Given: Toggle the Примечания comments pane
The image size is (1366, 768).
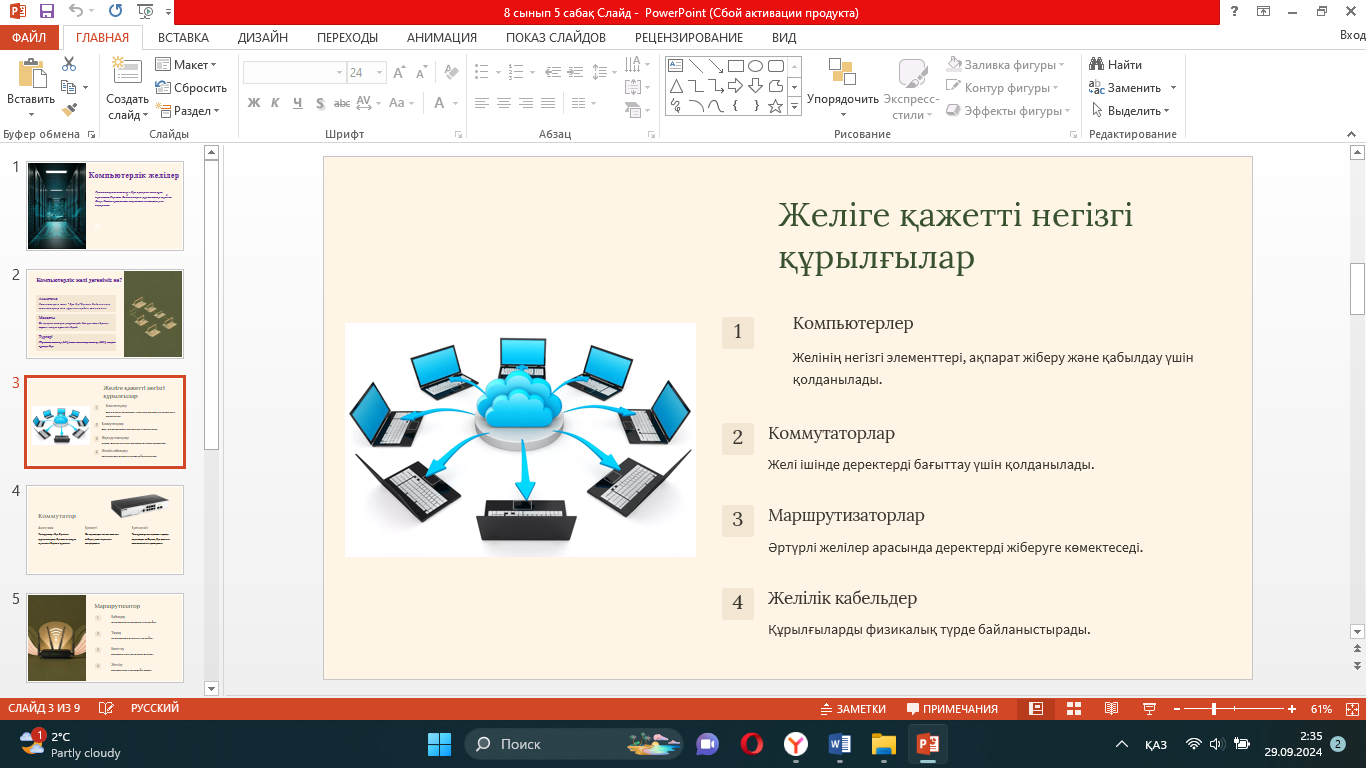Looking at the screenshot, I should point(952,709).
